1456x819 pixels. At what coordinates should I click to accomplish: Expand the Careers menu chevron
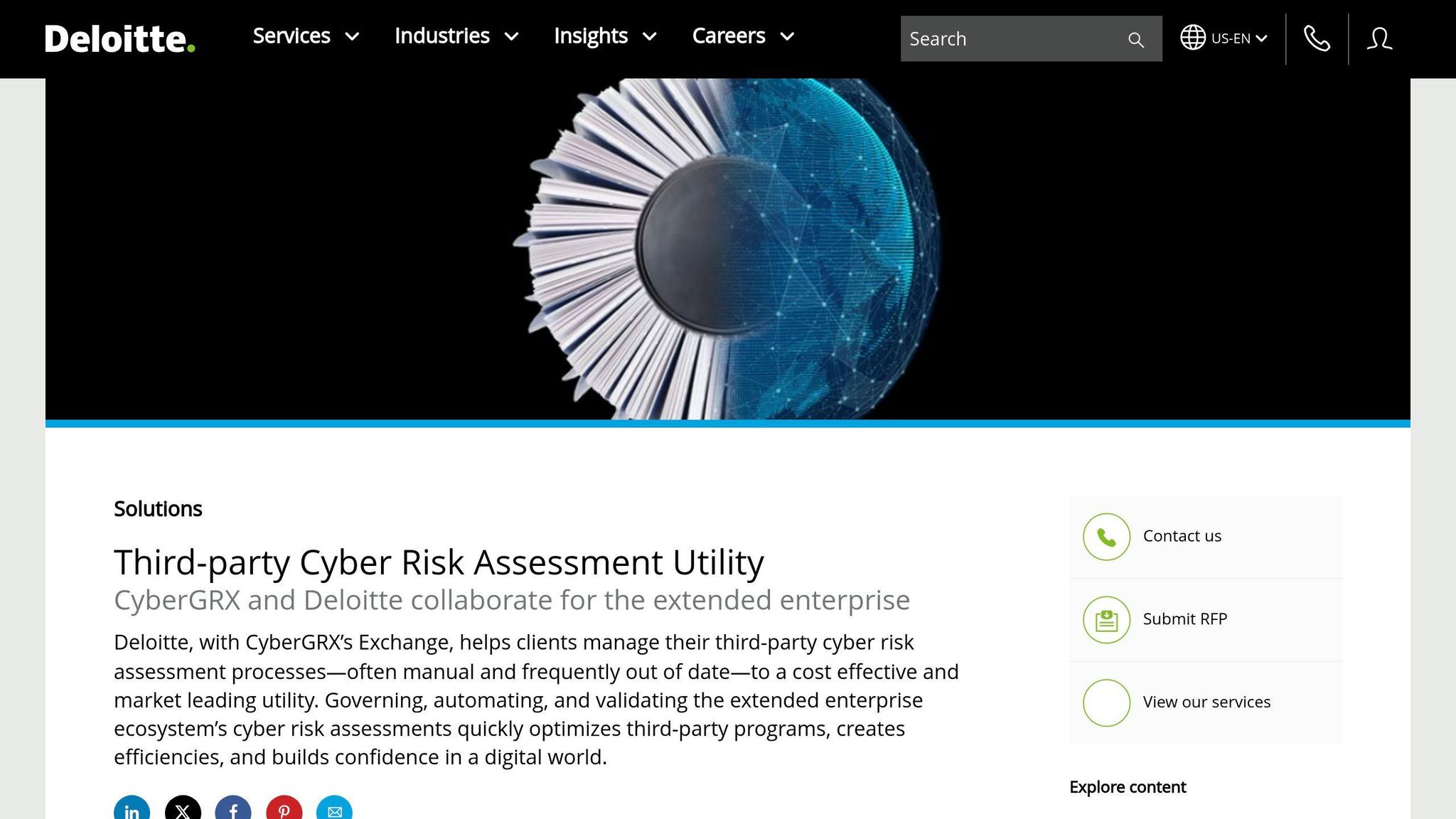[x=787, y=36]
